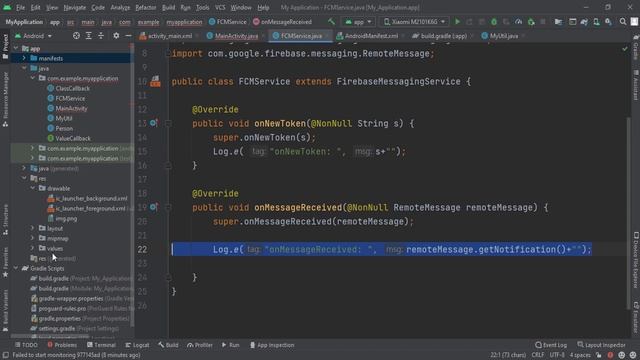Collapse the drawable folder
This screenshot has height=360, width=640.
click(33, 188)
